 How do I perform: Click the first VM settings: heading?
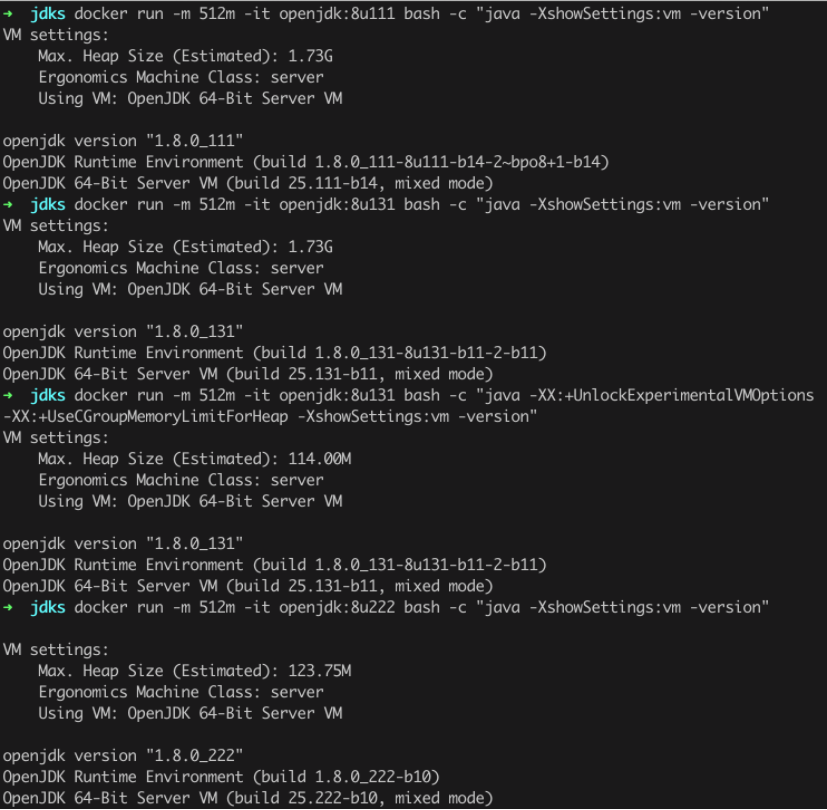click(x=55, y=35)
